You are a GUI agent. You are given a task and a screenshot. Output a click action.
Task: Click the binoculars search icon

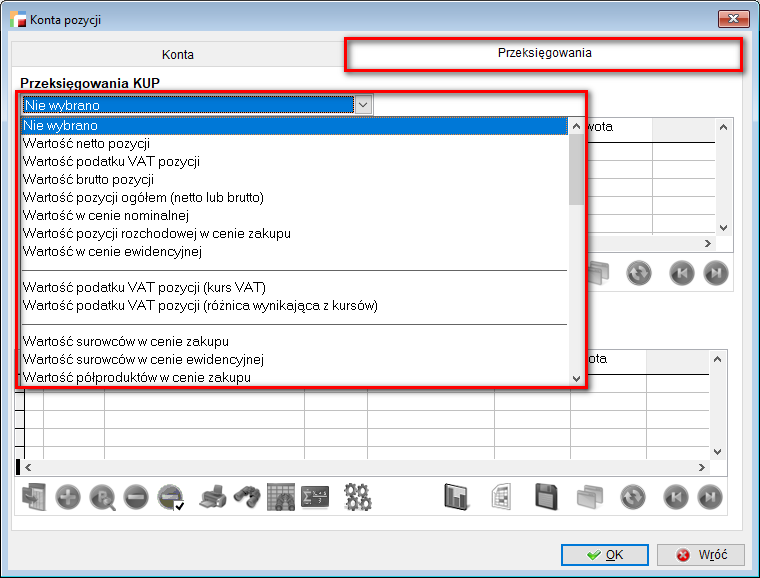(247, 497)
